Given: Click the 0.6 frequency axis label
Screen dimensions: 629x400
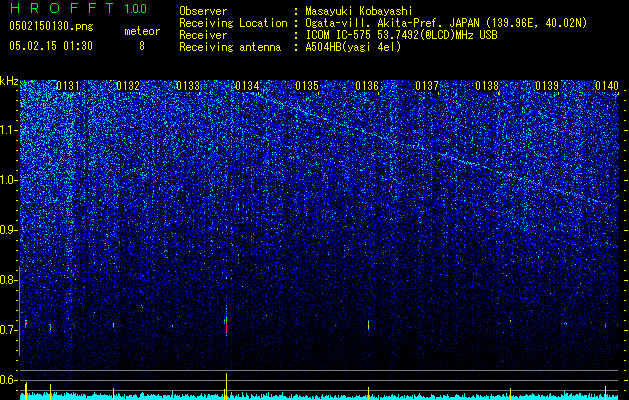Looking at the screenshot, I should pyautogui.click(x=8, y=380).
